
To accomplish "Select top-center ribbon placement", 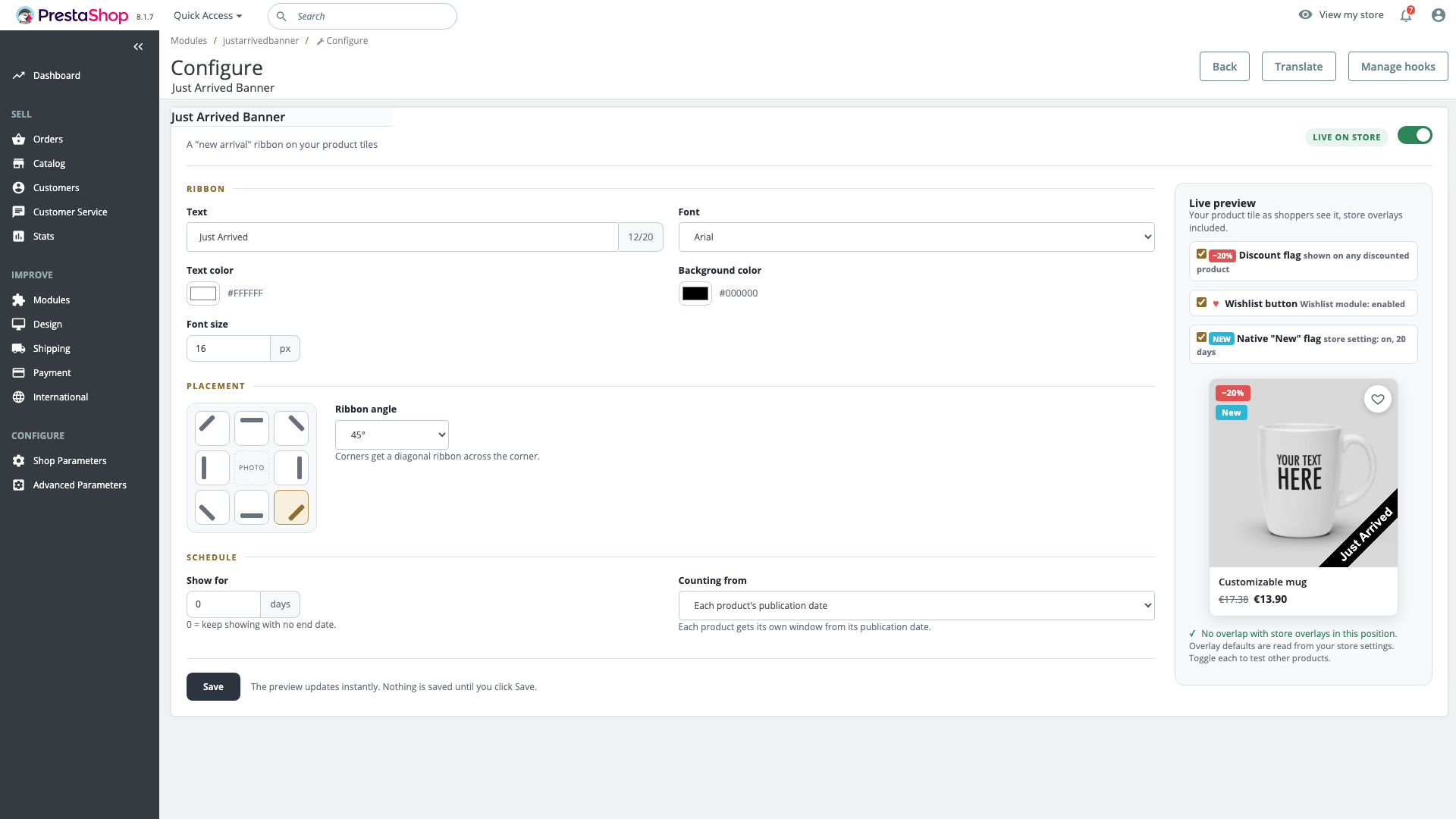I will tap(252, 428).
